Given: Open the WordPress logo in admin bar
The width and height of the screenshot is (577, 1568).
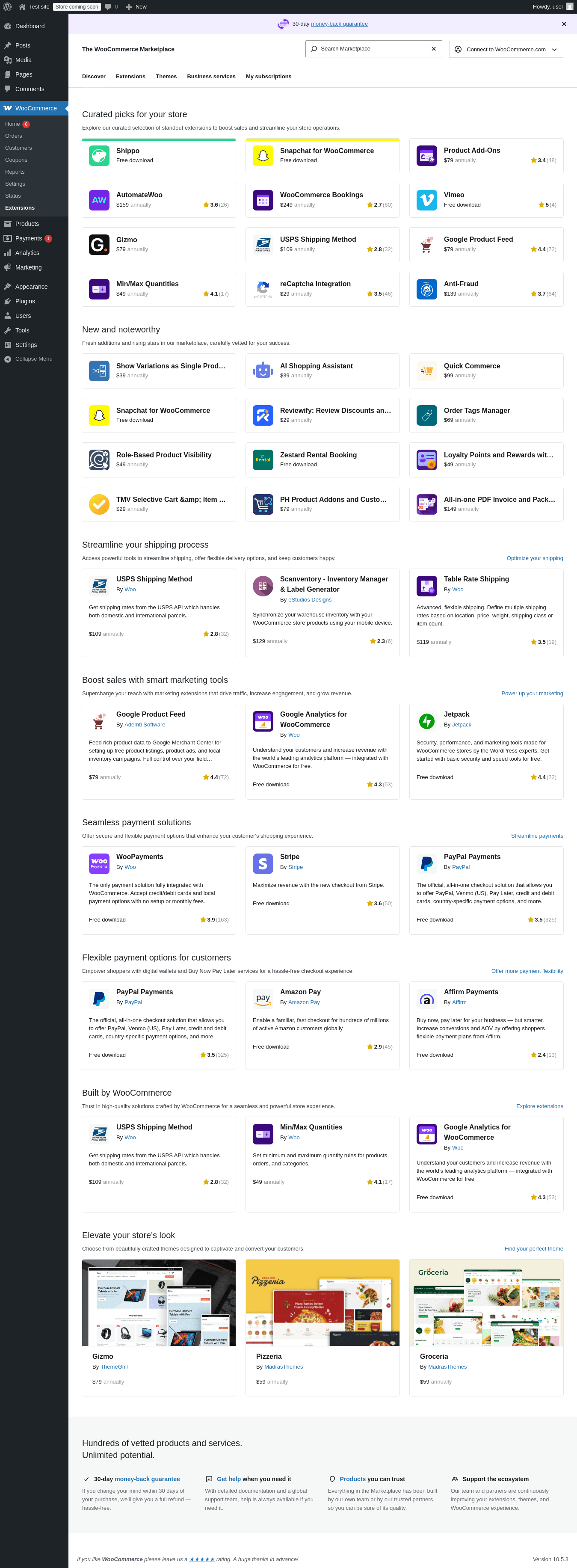Looking at the screenshot, I should click(7, 7).
